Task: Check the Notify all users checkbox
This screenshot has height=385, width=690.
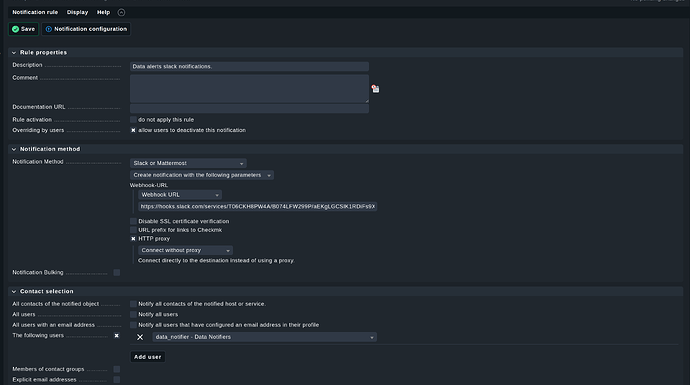Action: pos(133,315)
